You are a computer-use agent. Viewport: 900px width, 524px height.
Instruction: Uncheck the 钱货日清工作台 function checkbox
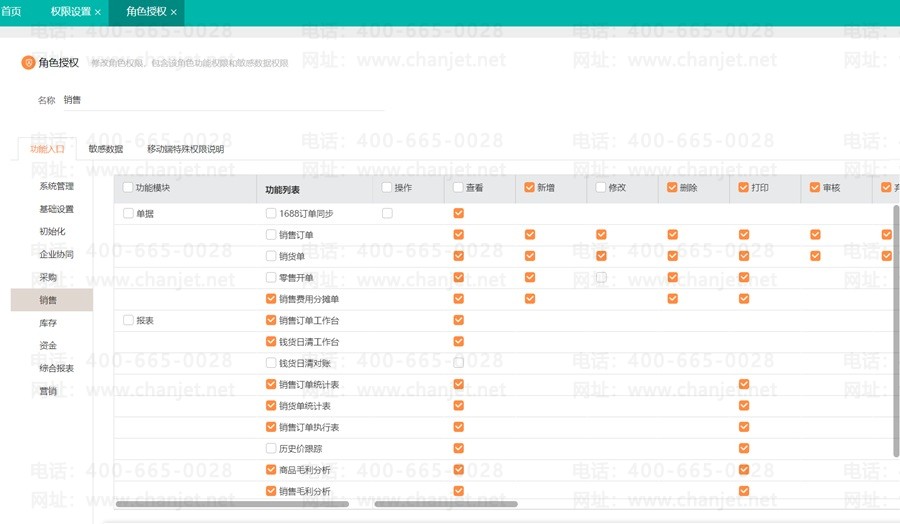(271, 341)
